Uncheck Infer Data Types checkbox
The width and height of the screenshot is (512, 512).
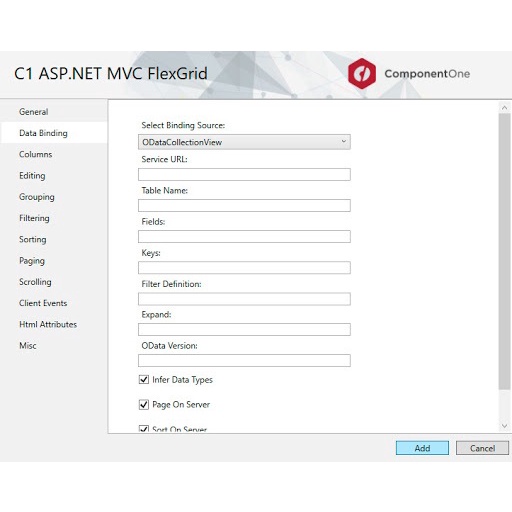click(144, 380)
